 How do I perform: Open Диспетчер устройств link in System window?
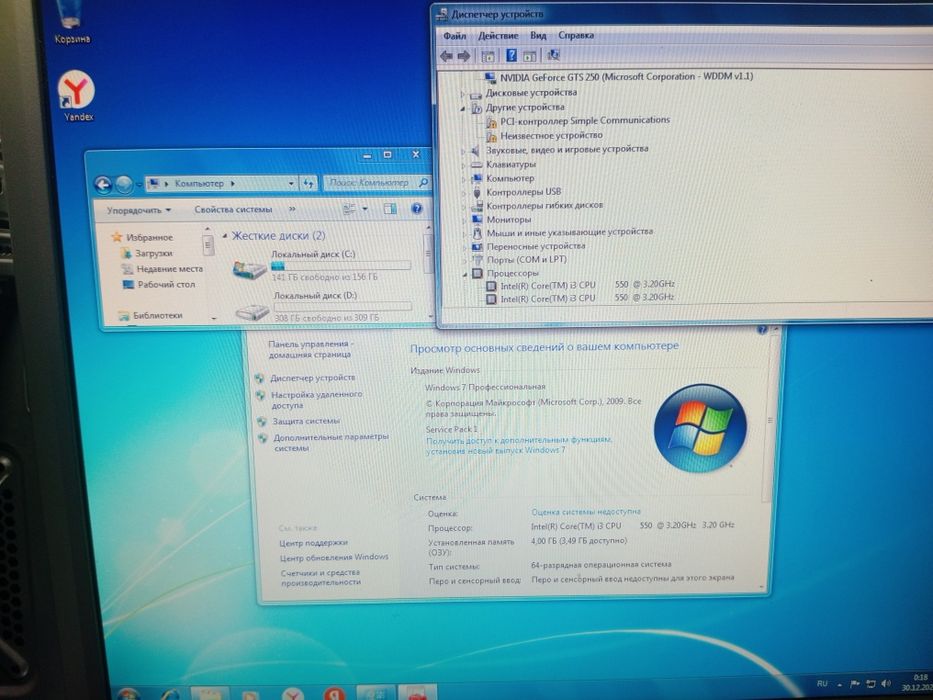pyautogui.click(x=312, y=378)
